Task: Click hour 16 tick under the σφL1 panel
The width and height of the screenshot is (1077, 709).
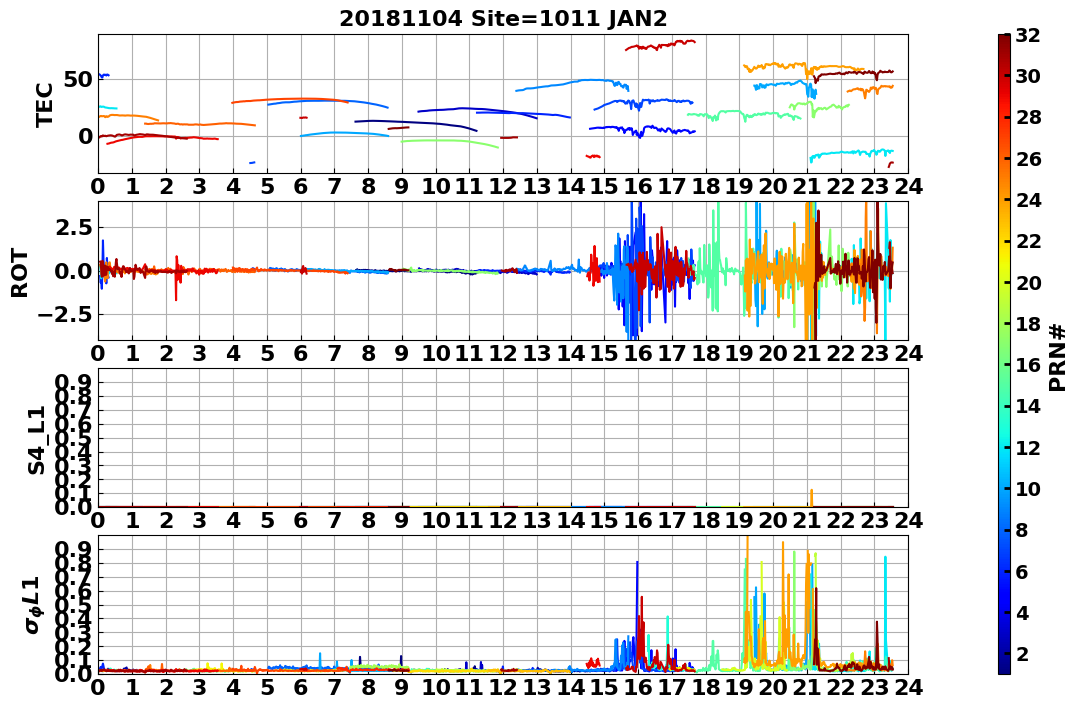Action: 638,687
